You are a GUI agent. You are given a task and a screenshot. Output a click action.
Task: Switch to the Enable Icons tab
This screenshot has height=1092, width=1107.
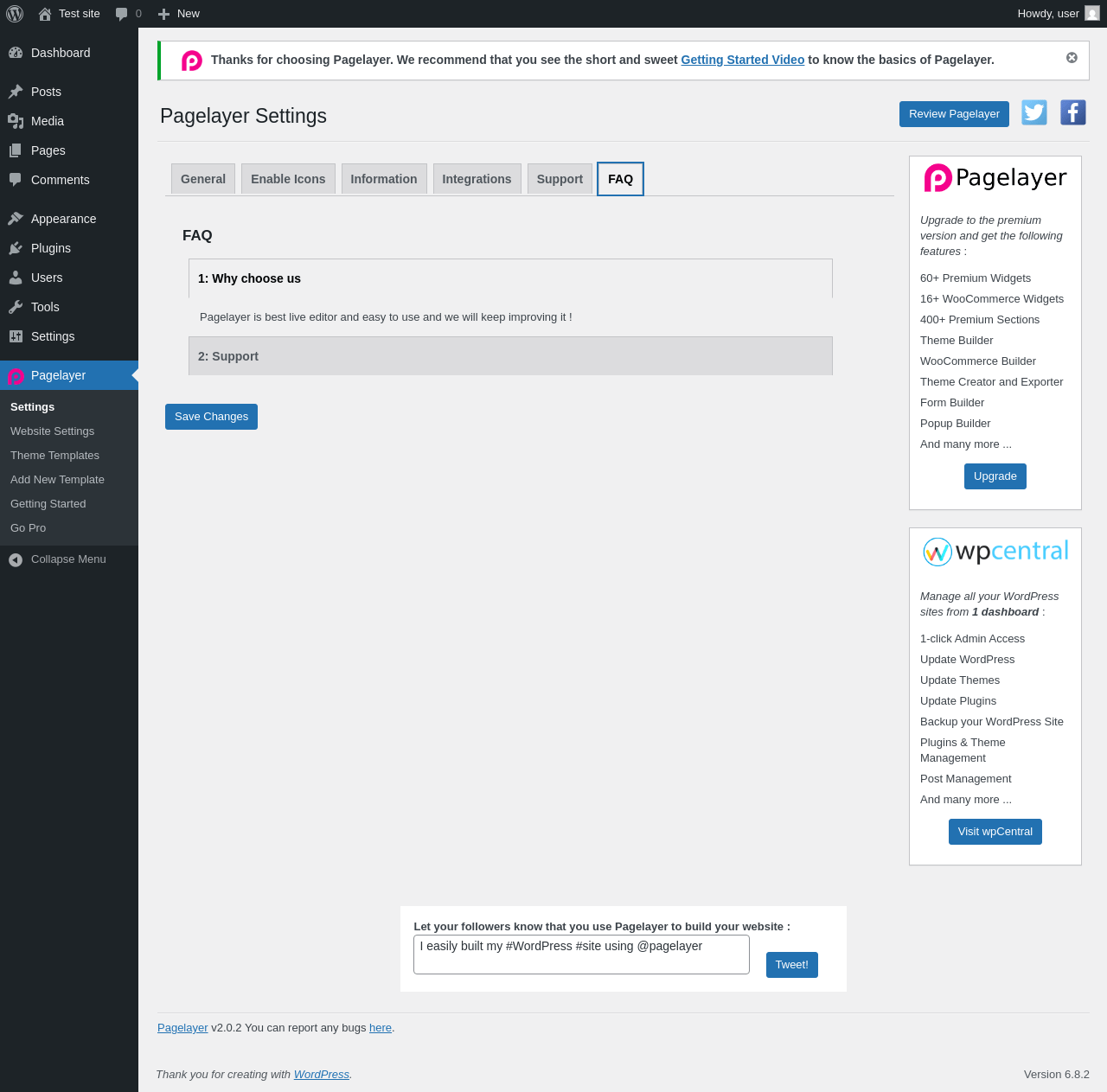tap(288, 179)
